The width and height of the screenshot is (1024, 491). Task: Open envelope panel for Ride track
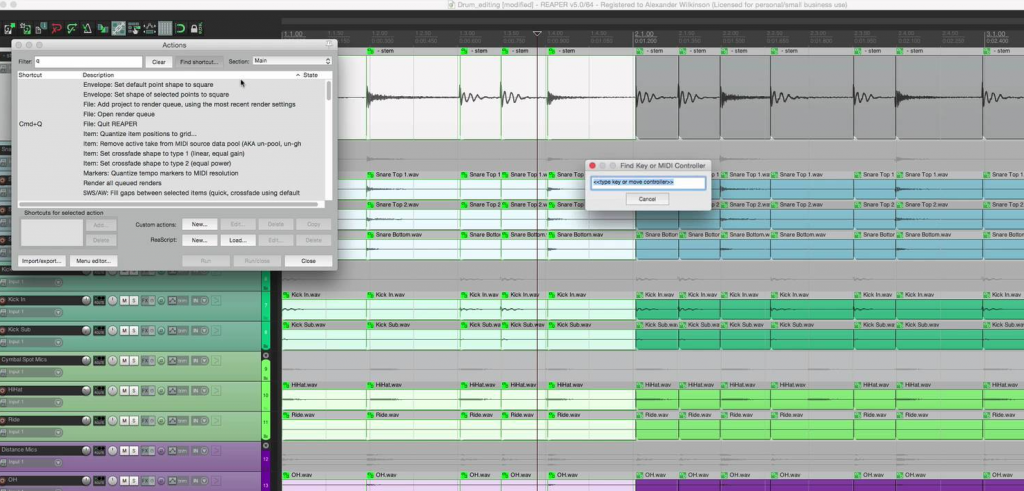(172, 420)
